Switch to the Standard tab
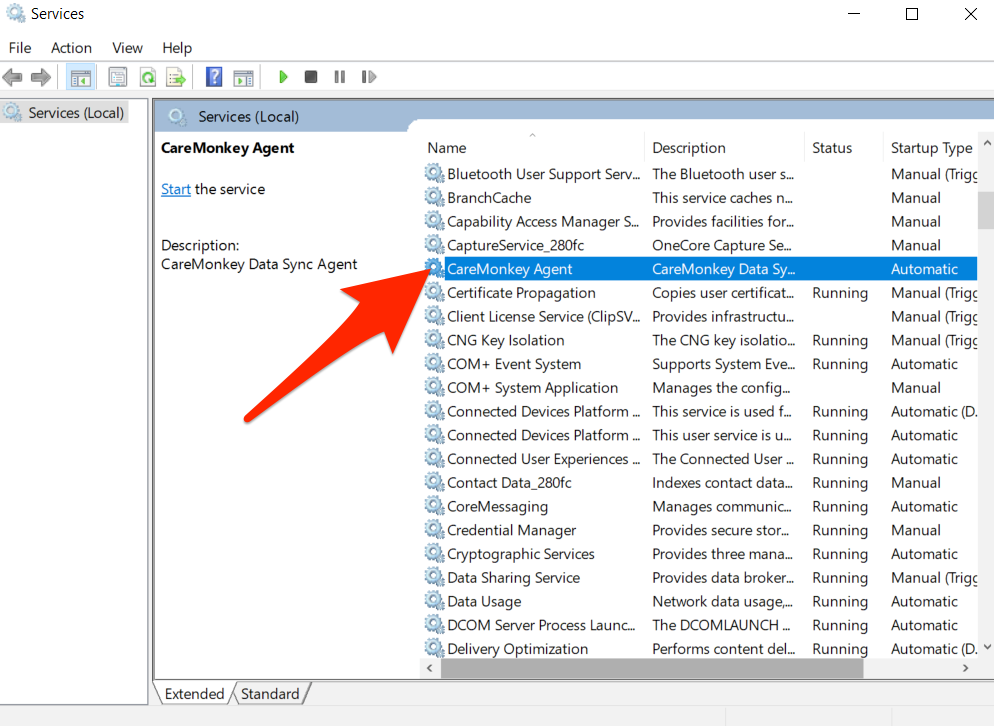Image resolution: width=994 pixels, height=726 pixels. click(x=270, y=694)
